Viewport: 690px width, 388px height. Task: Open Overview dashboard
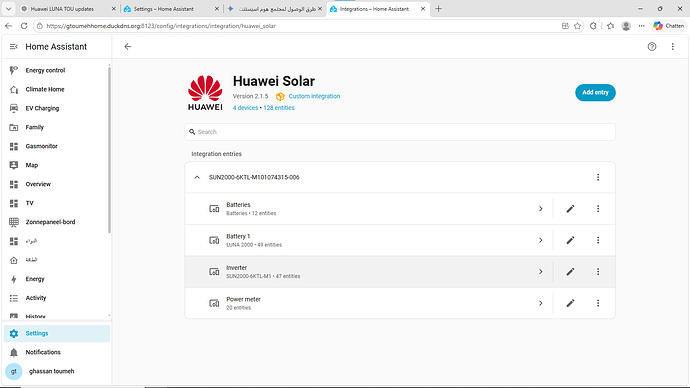(x=56, y=184)
